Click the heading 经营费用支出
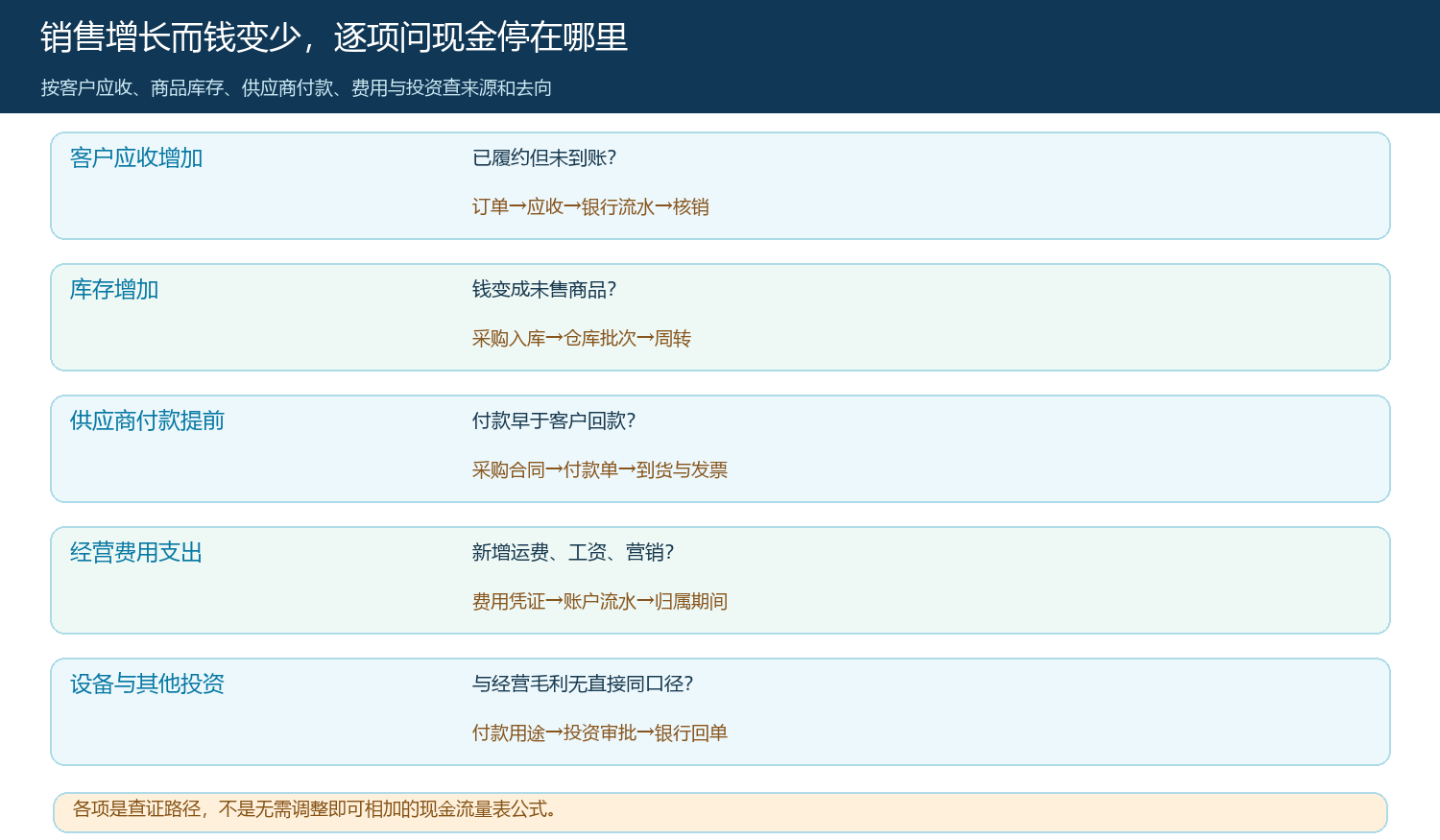The width and height of the screenshot is (1440, 840). click(x=136, y=553)
